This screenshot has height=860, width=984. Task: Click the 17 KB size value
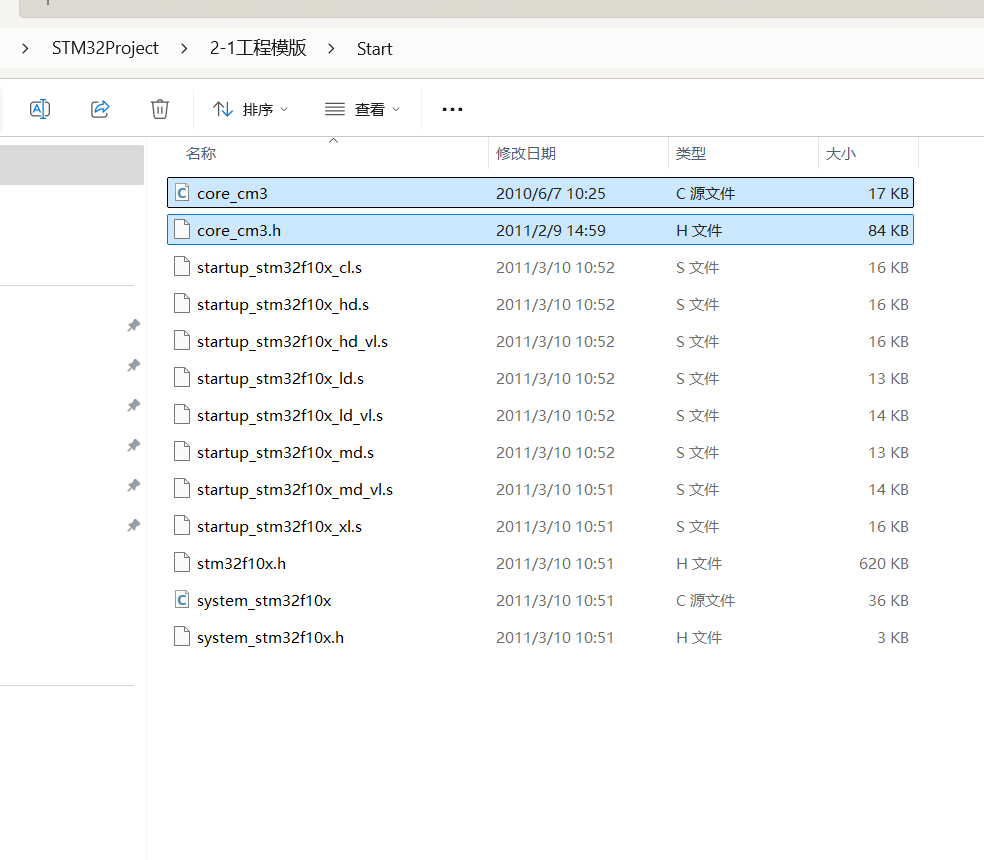888,193
